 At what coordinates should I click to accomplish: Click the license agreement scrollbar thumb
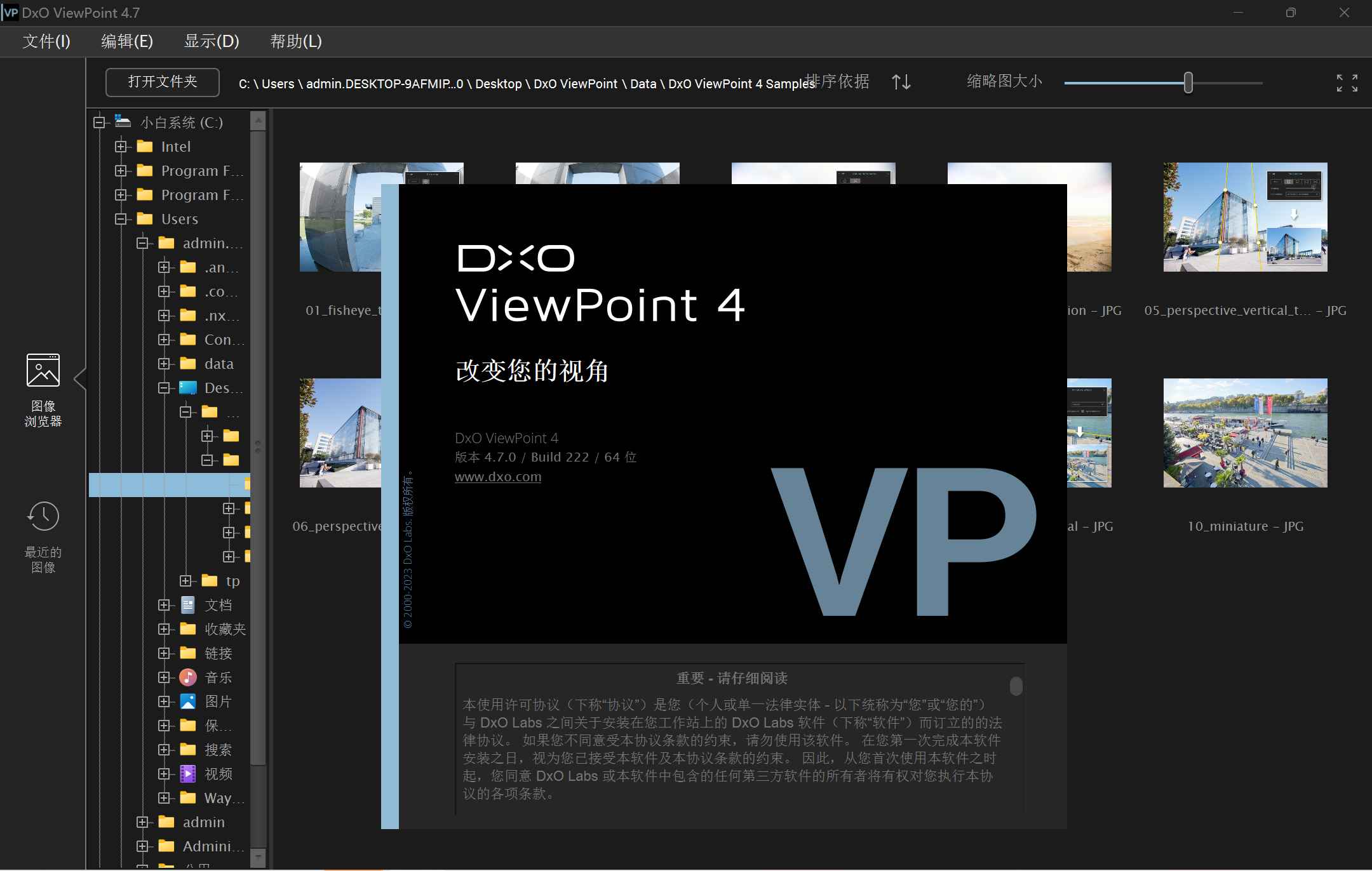click(x=1016, y=686)
